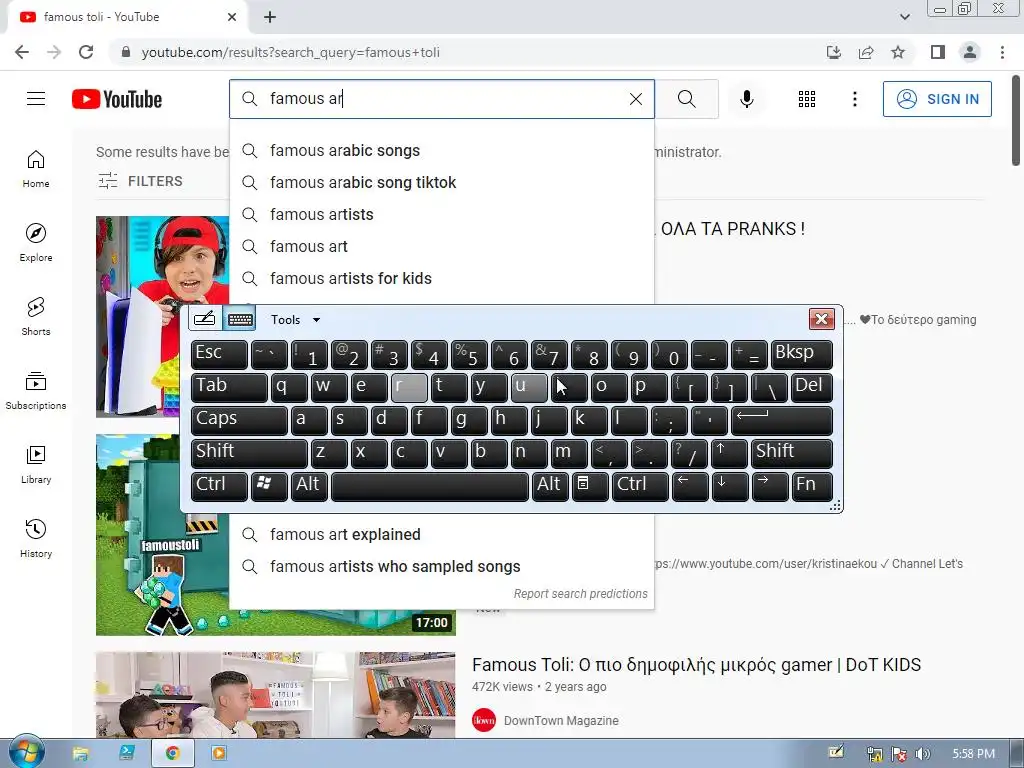Open the Shorts sidebar item
This screenshot has width=1024, height=768.
(x=36, y=317)
